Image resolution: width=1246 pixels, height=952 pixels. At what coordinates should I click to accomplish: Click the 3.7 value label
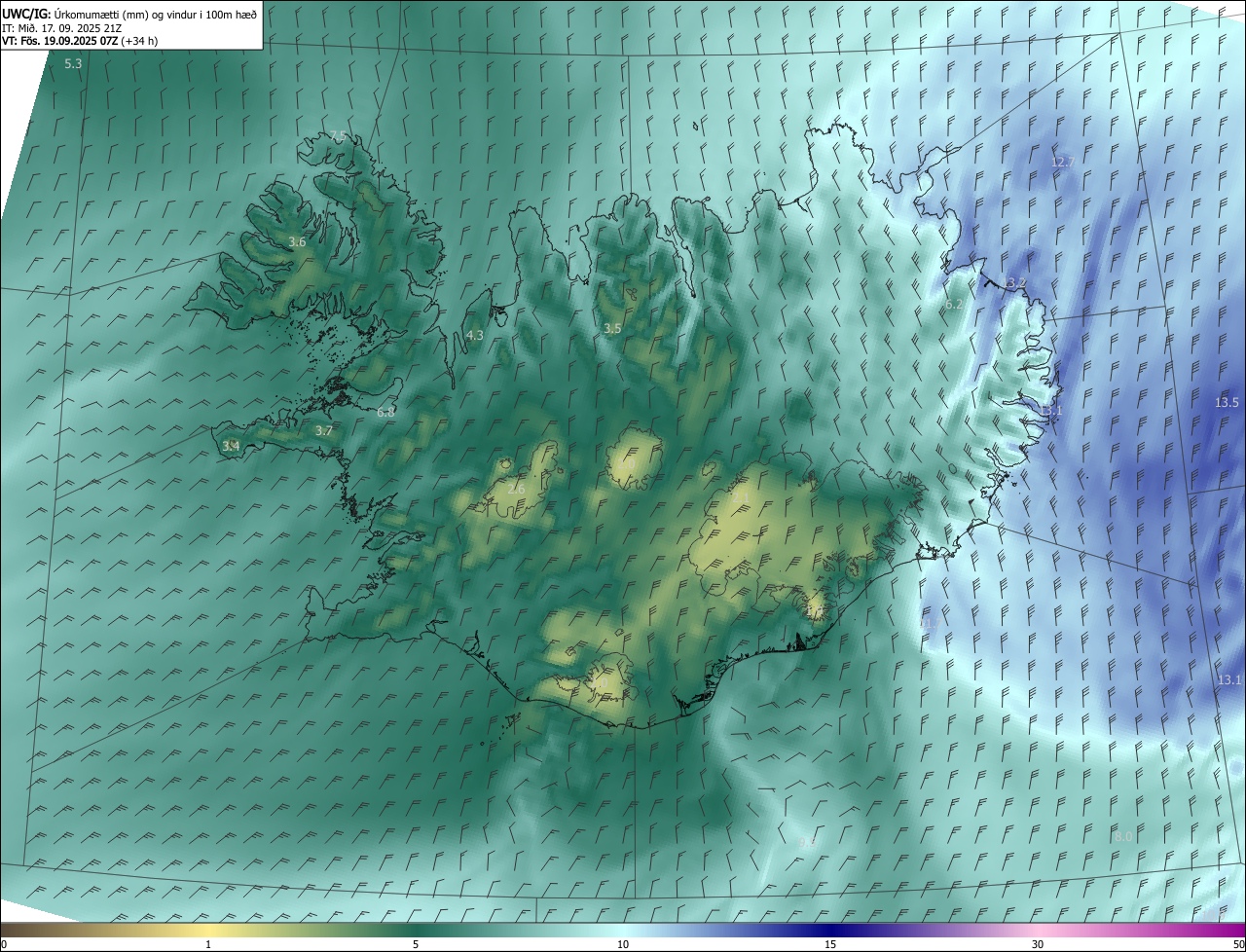tap(324, 430)
